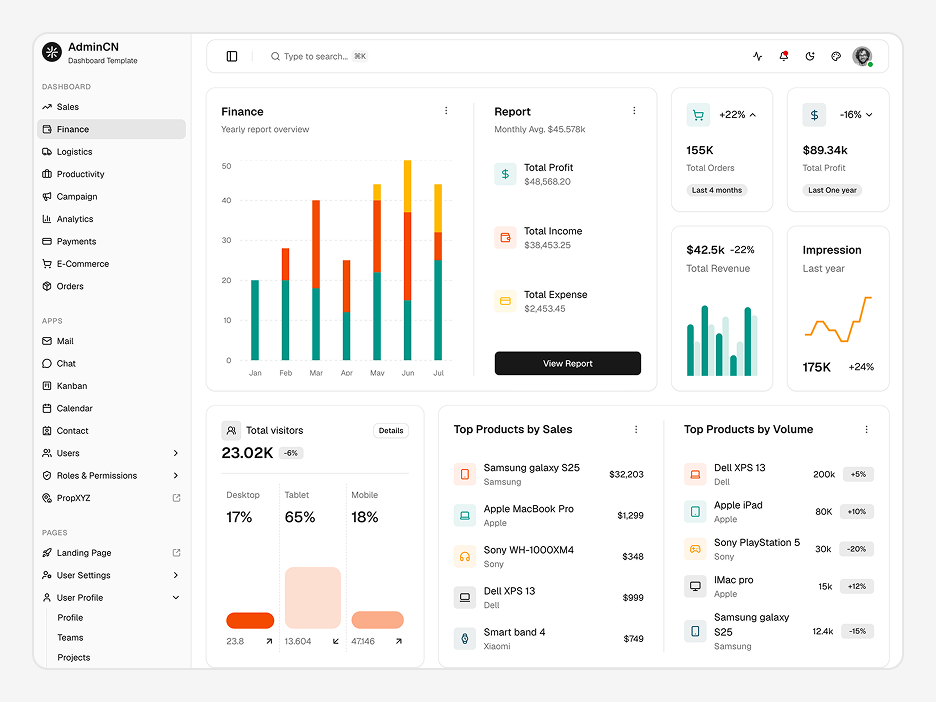The image size is (936, 702).
Task: Click the light peach Tablet visitors bar
Action: 313,598
